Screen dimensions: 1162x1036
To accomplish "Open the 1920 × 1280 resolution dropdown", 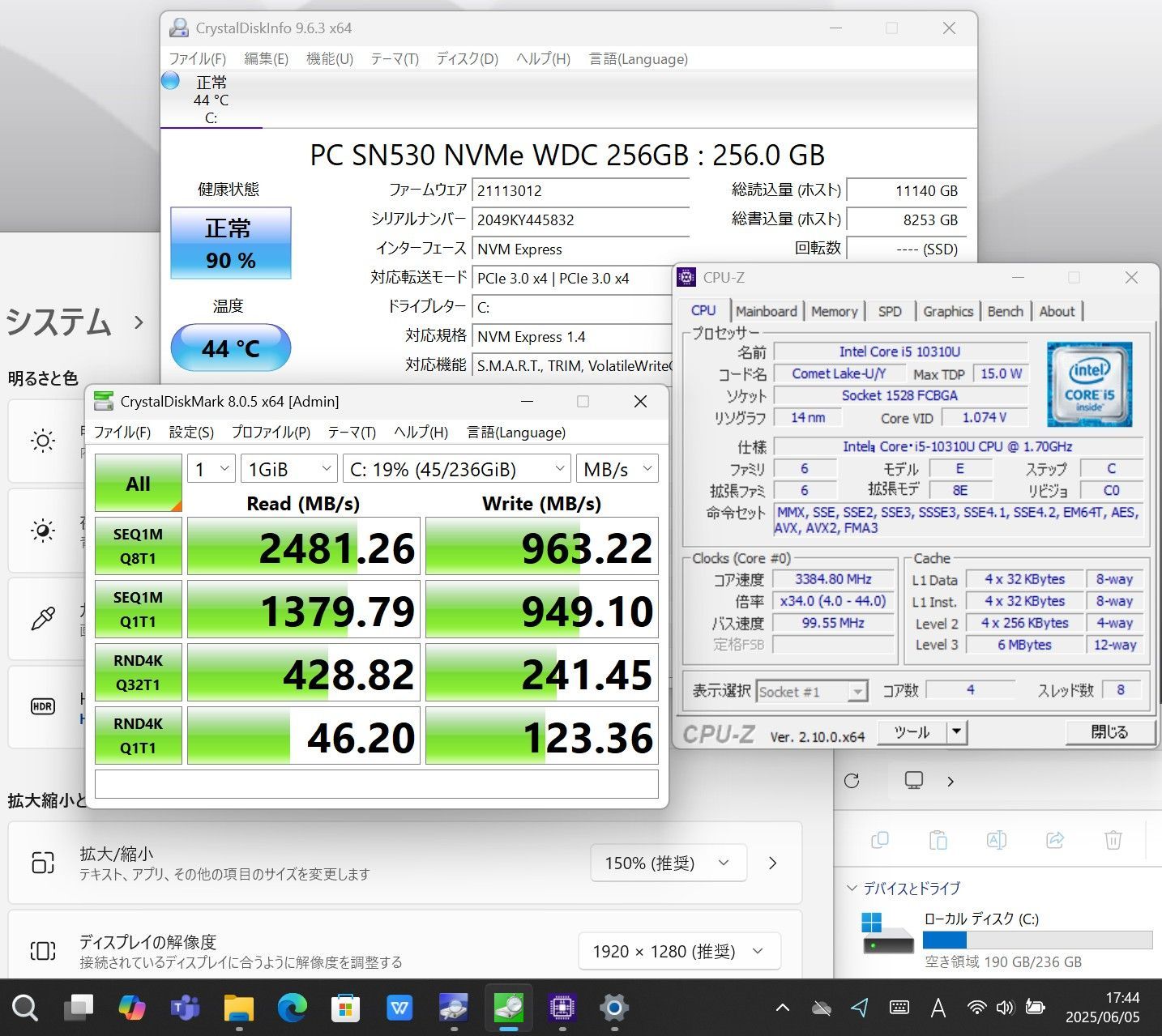I will coord(679,951).
